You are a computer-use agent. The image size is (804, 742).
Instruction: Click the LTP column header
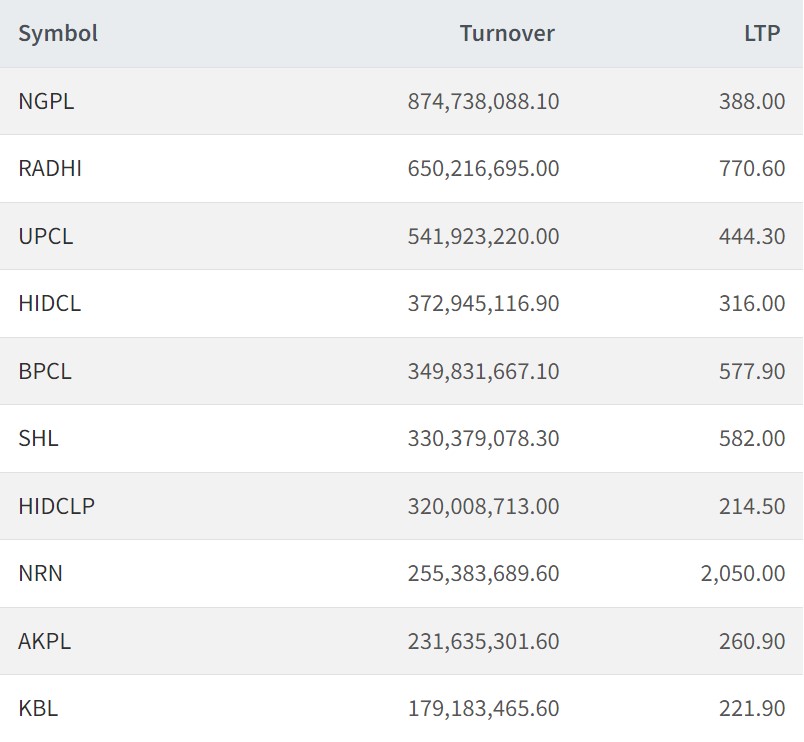(x=762, y=33)
